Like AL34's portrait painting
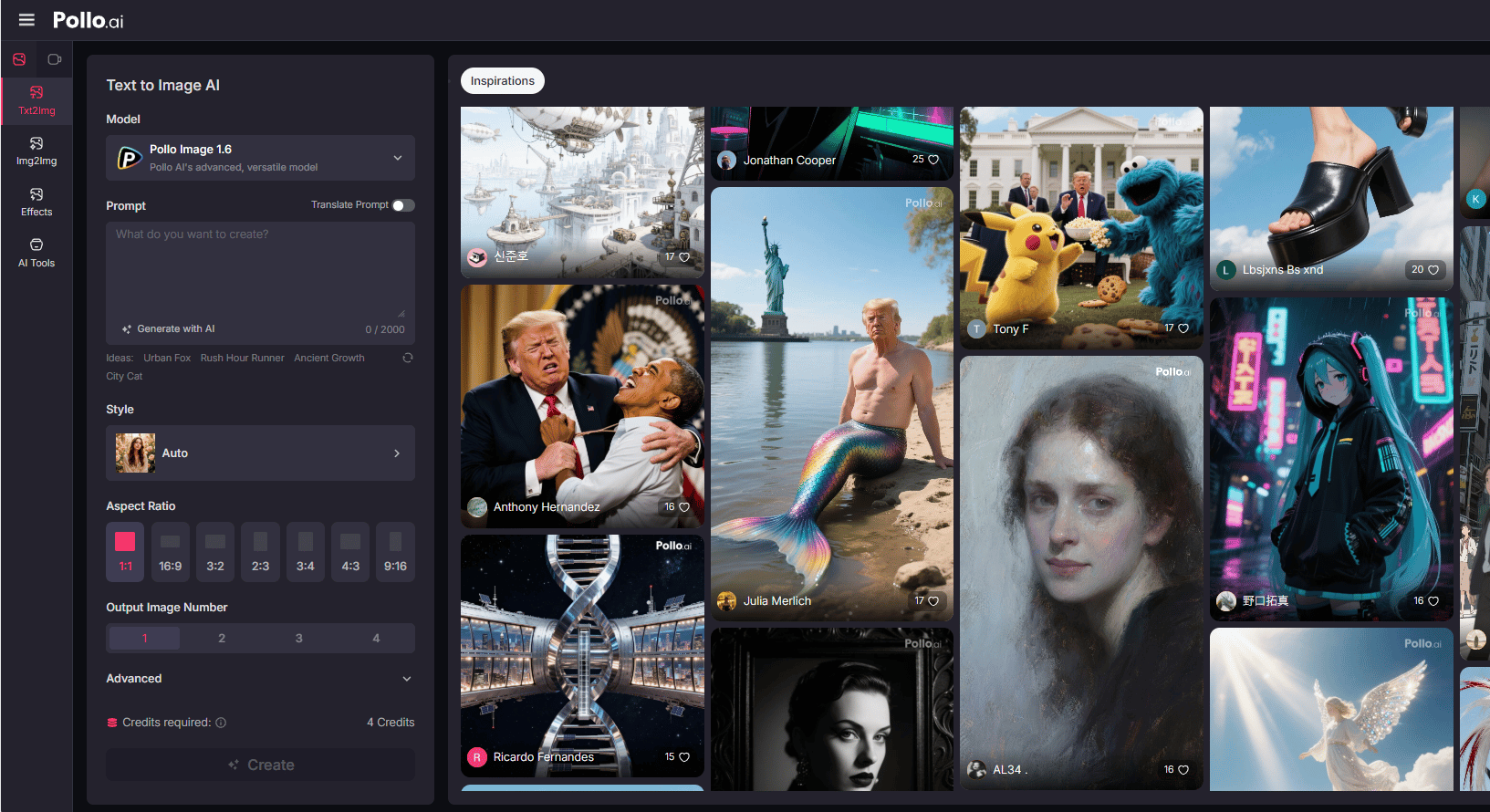This screenshot has height=812, width=1490. 1183,770
